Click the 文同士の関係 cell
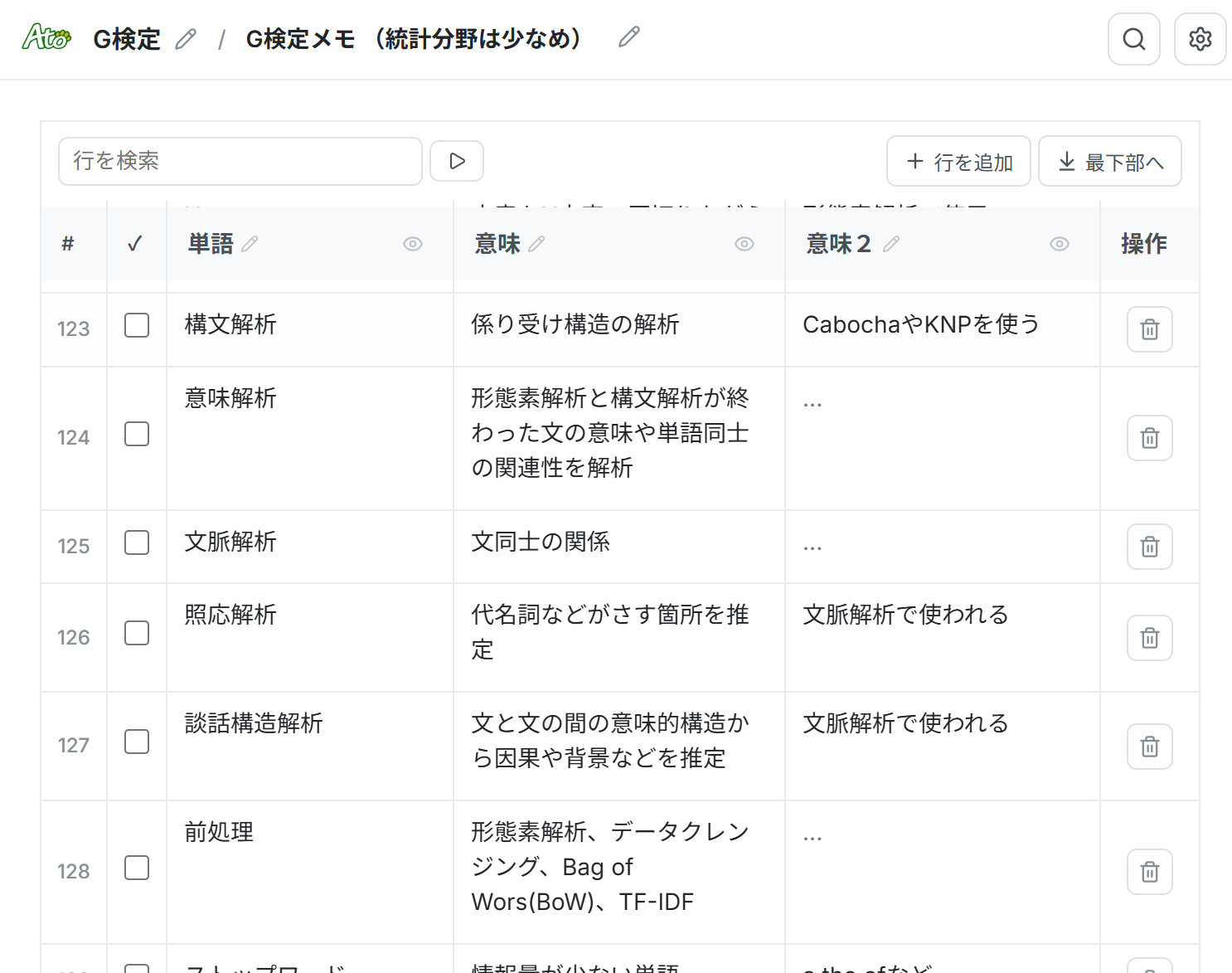 pos(619,547)
